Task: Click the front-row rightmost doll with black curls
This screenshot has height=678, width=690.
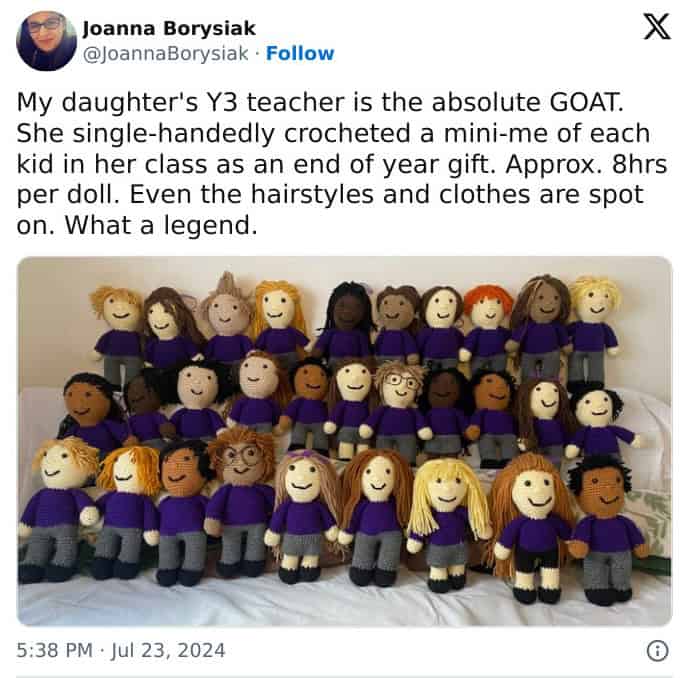Action: click(x=605, y=528)
